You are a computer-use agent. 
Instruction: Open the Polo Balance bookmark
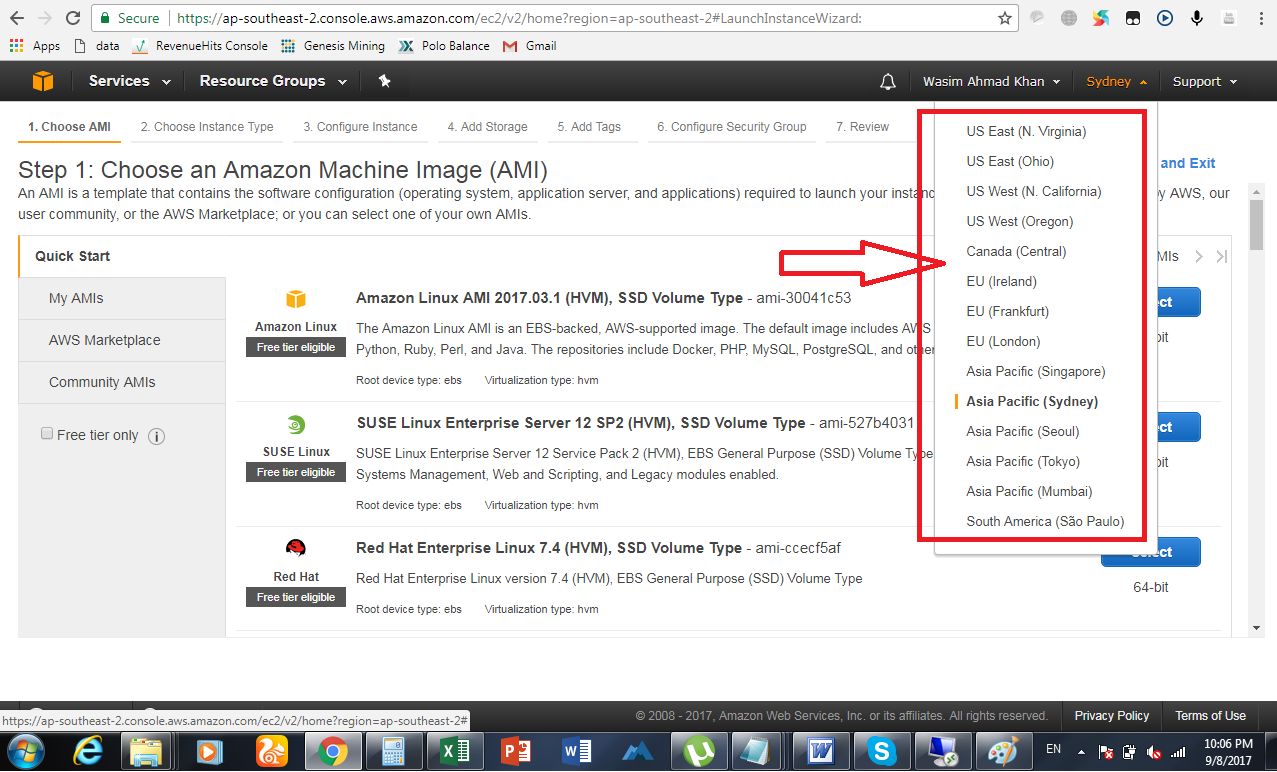(444, 46)
